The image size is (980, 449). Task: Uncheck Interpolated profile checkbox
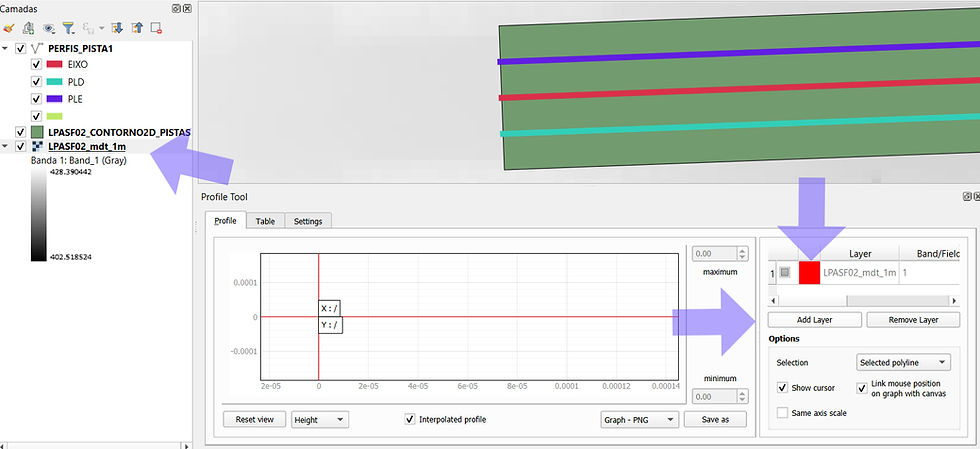point(410,420)
